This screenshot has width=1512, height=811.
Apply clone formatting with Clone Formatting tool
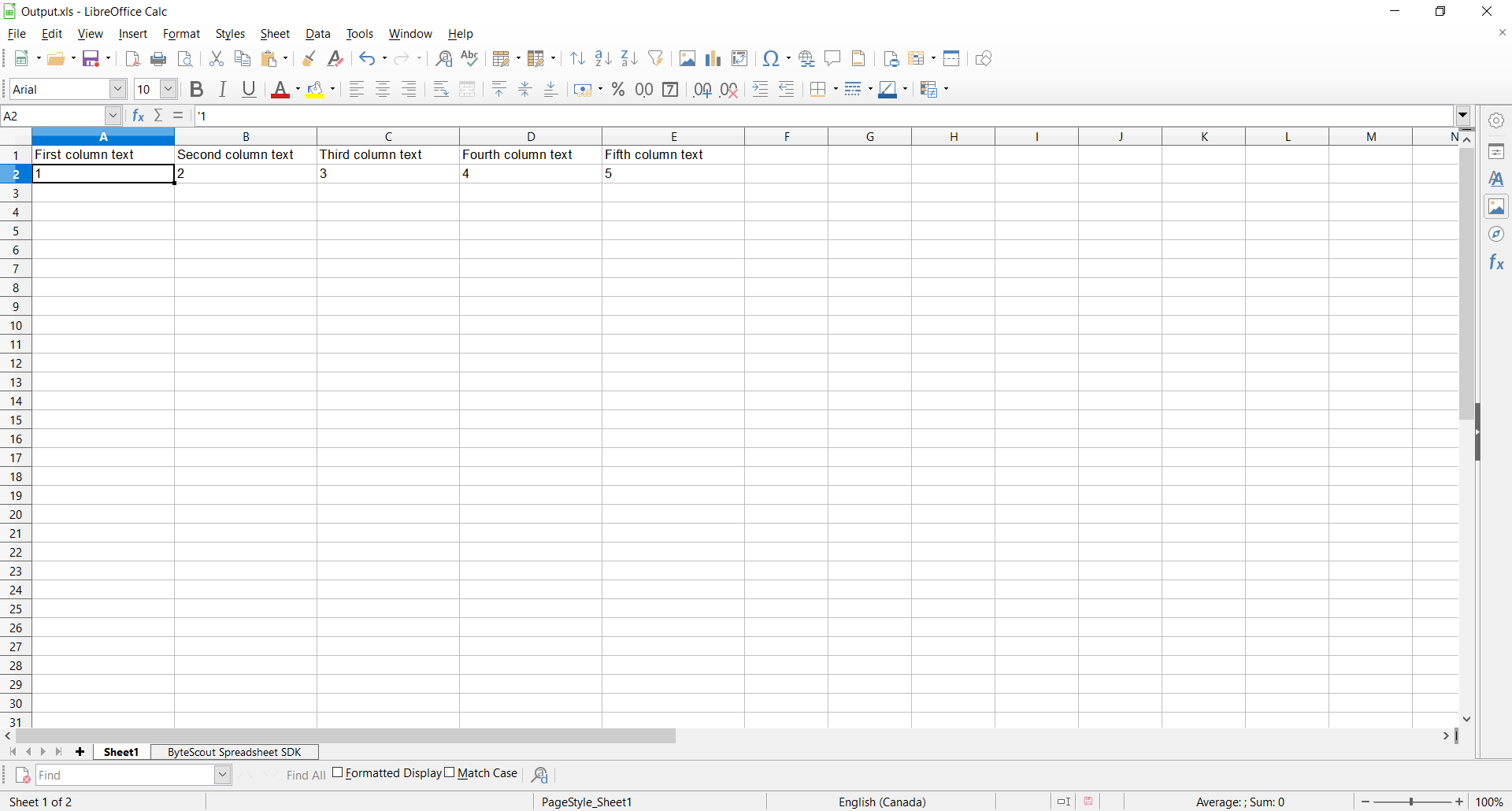308,58
